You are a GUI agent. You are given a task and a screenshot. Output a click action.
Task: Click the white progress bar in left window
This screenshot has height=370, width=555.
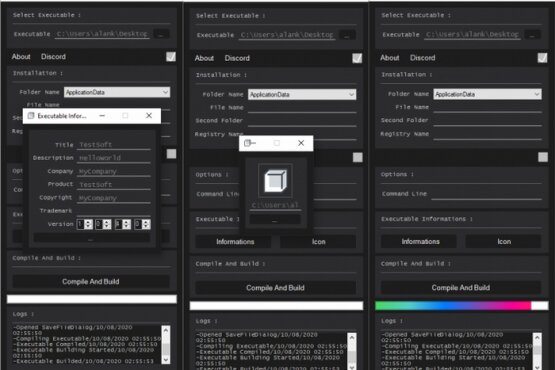92,299
